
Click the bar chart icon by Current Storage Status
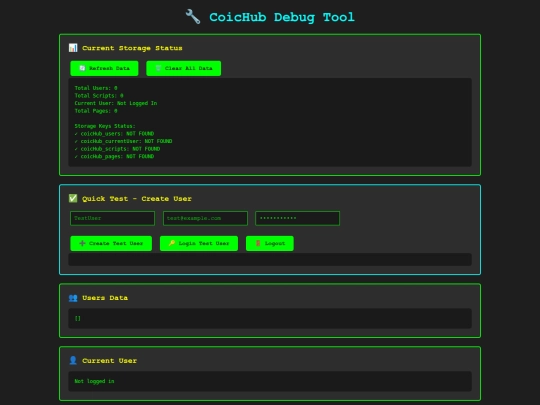73,48
